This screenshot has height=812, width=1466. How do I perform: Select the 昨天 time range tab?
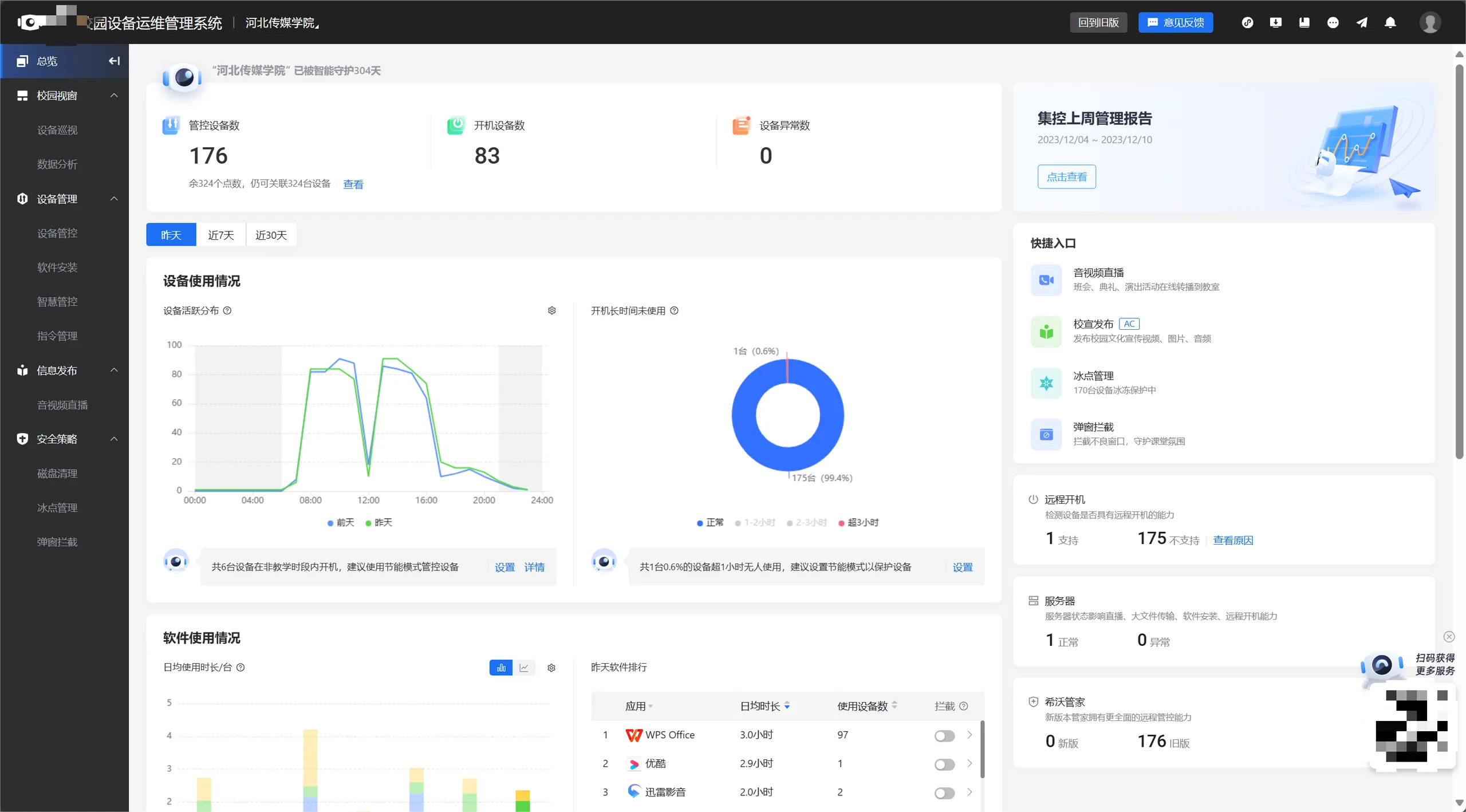point(171,235)
